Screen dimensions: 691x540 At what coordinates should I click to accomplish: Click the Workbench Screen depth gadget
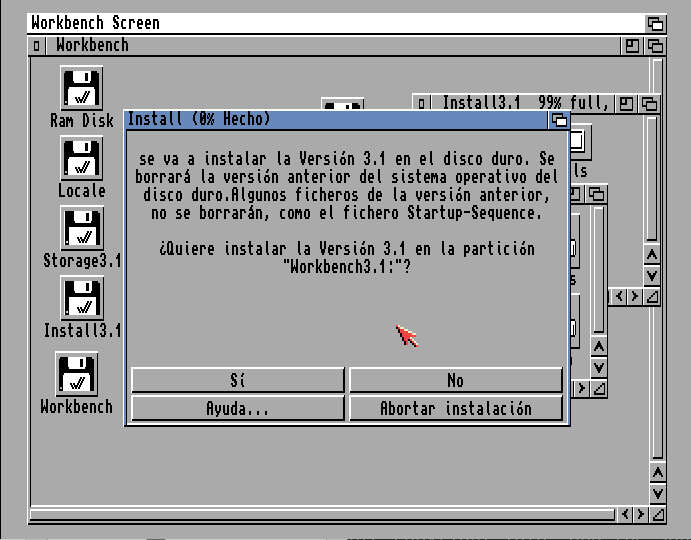point(656,22)
